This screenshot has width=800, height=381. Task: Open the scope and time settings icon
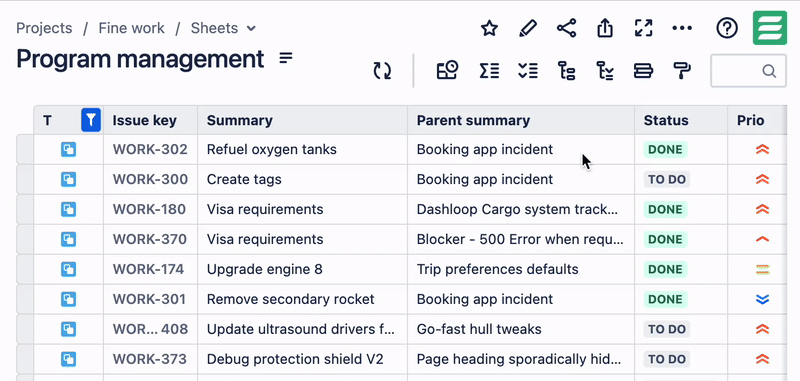click(x=447, y=70)
